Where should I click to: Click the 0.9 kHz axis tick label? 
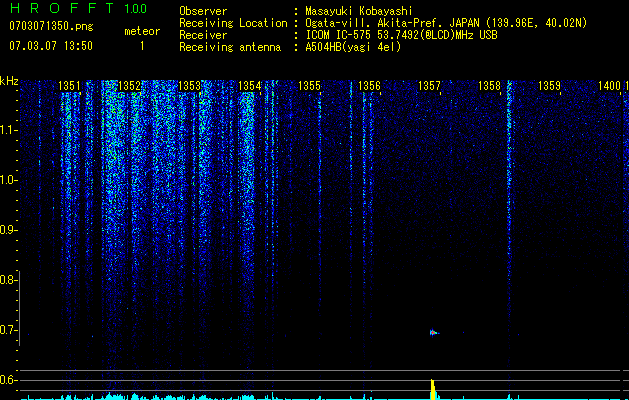coord(8,230)
